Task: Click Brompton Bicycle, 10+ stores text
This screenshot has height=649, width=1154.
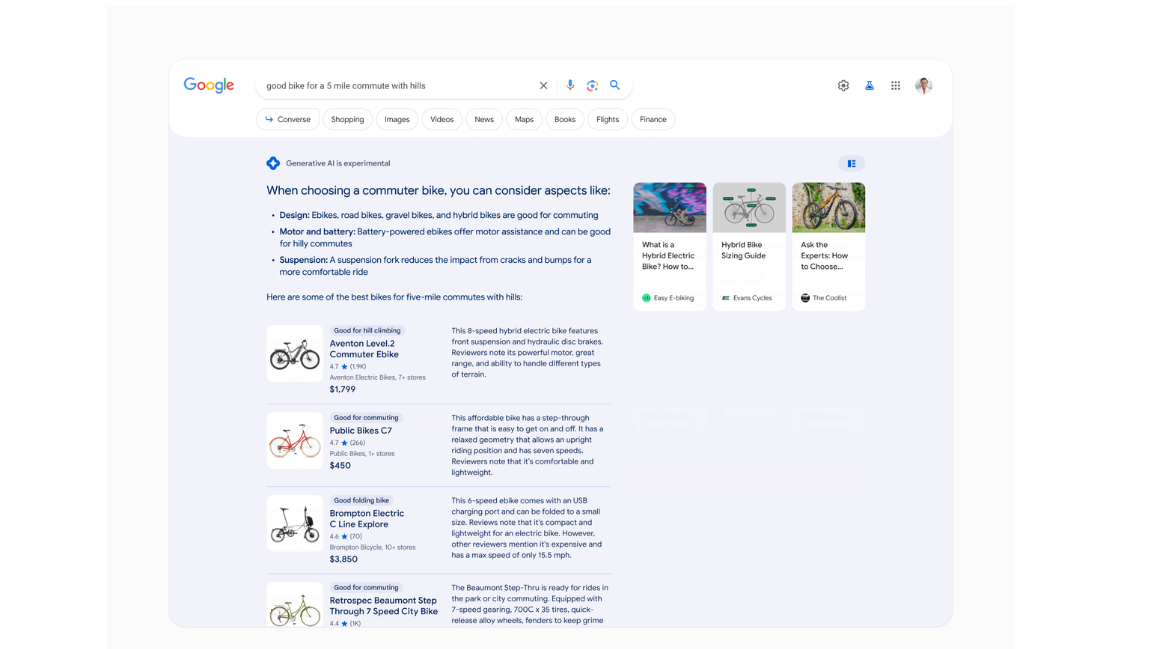Action: 372,547
